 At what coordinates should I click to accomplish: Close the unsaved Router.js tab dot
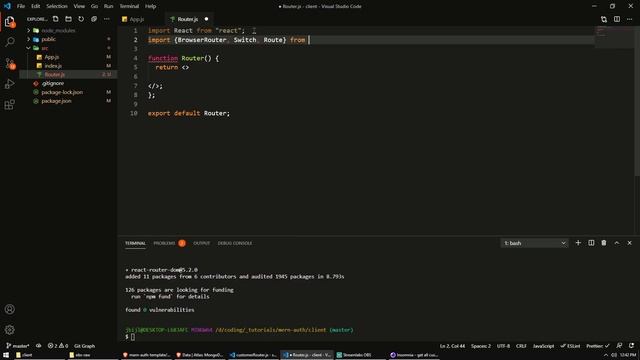pos(206,19)
